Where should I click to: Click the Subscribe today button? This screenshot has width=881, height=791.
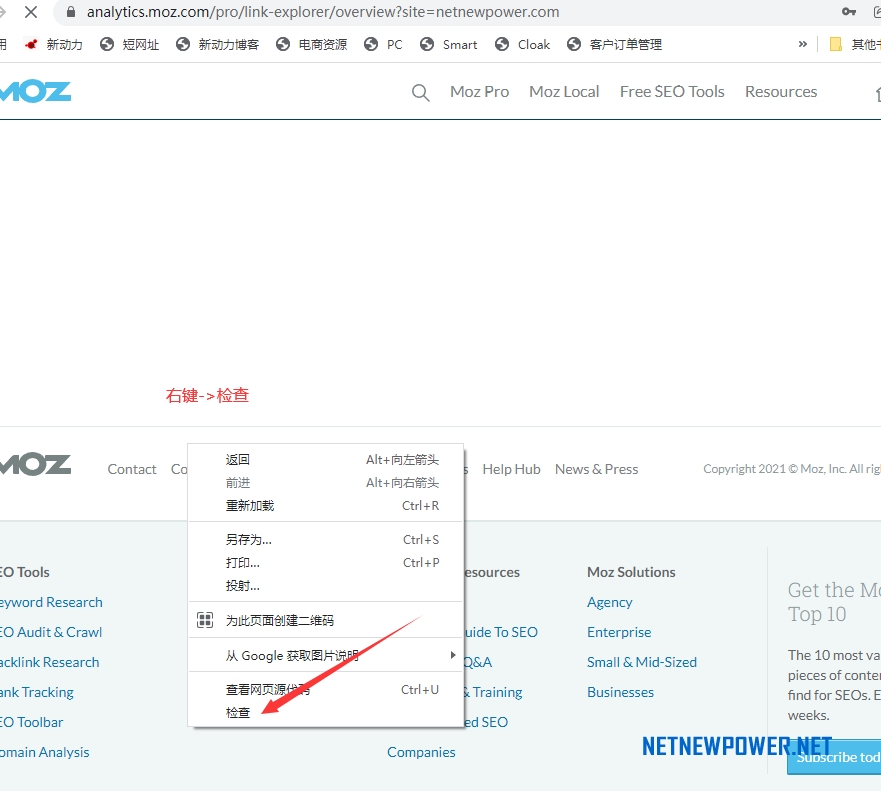(834, 757)
